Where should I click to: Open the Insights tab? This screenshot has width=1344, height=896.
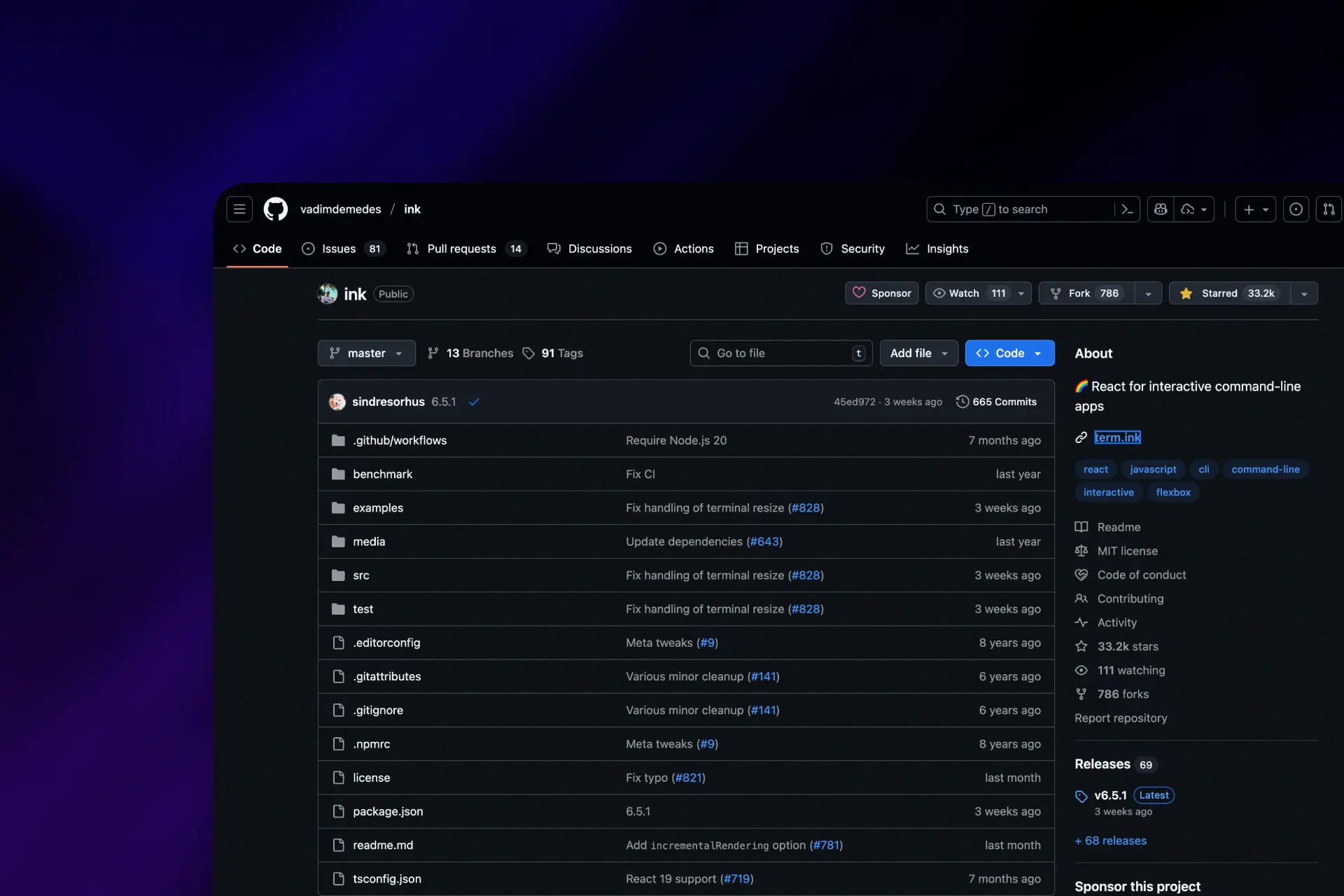937,248
